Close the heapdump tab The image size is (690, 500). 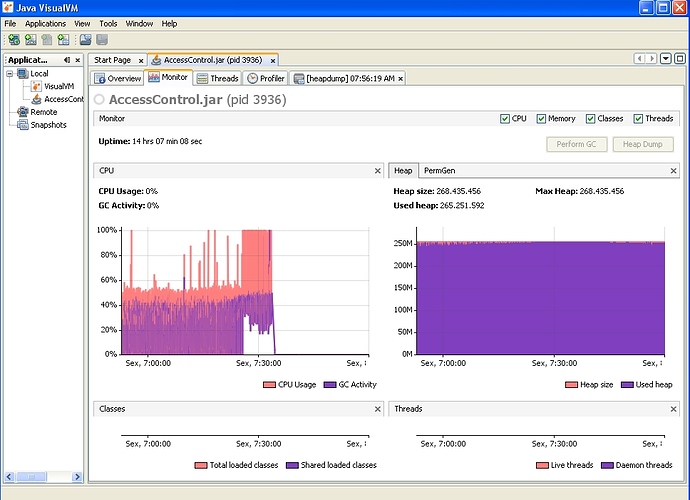[x=400, y=79]
